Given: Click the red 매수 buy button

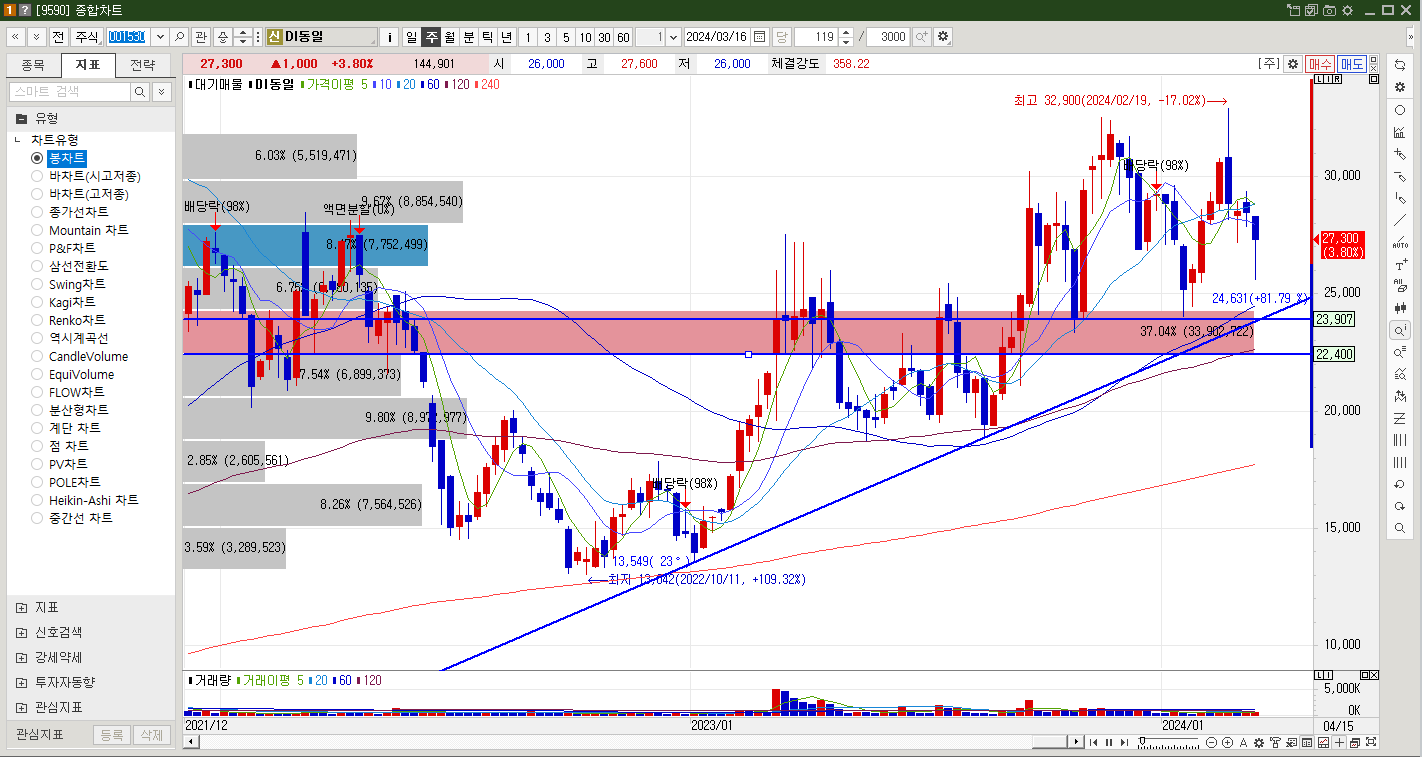Looking at the screenshot, I should pyautogui.click(x=1320, y=63).
